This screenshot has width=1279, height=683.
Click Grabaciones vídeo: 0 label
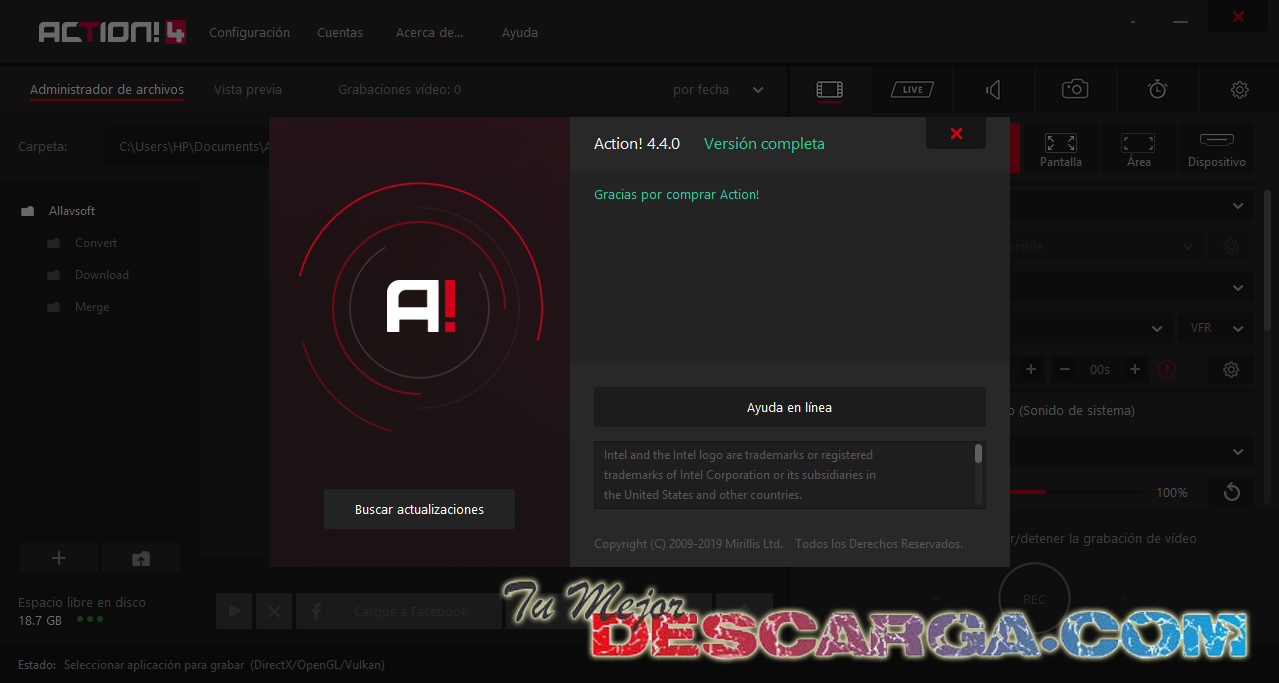(x=399, y=90)
